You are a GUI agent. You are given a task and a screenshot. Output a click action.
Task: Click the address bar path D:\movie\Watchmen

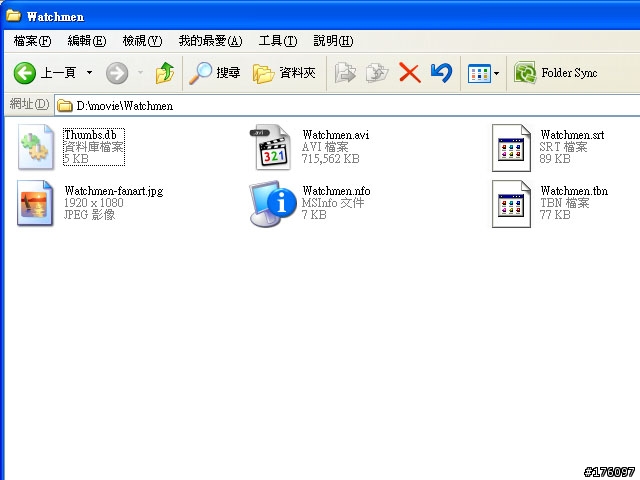[x=124, y=106]
